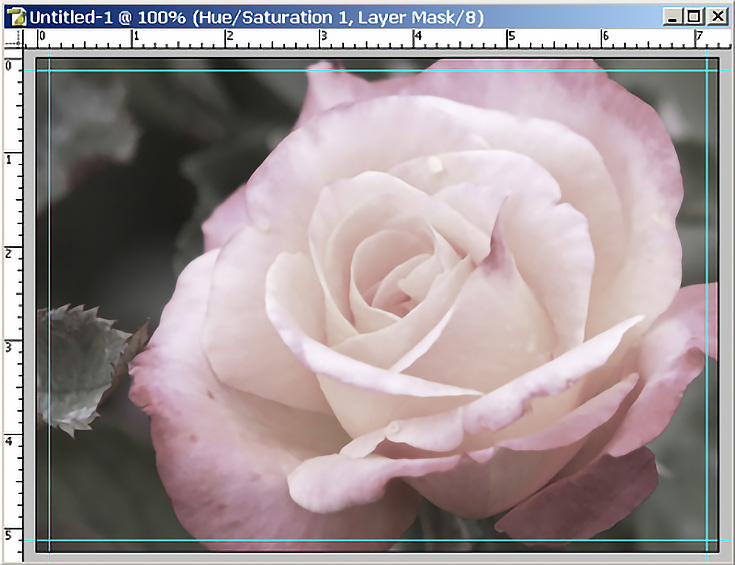
Task: Click the document icon in the title bar
Action: click(x=18, y=17)
